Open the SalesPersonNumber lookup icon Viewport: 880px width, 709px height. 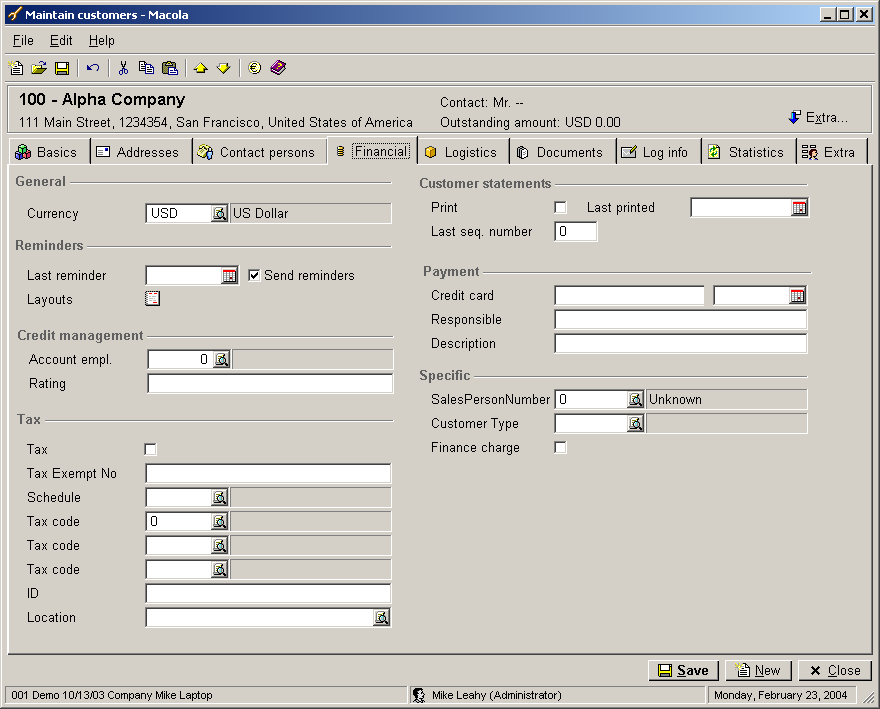pos(635,400)
